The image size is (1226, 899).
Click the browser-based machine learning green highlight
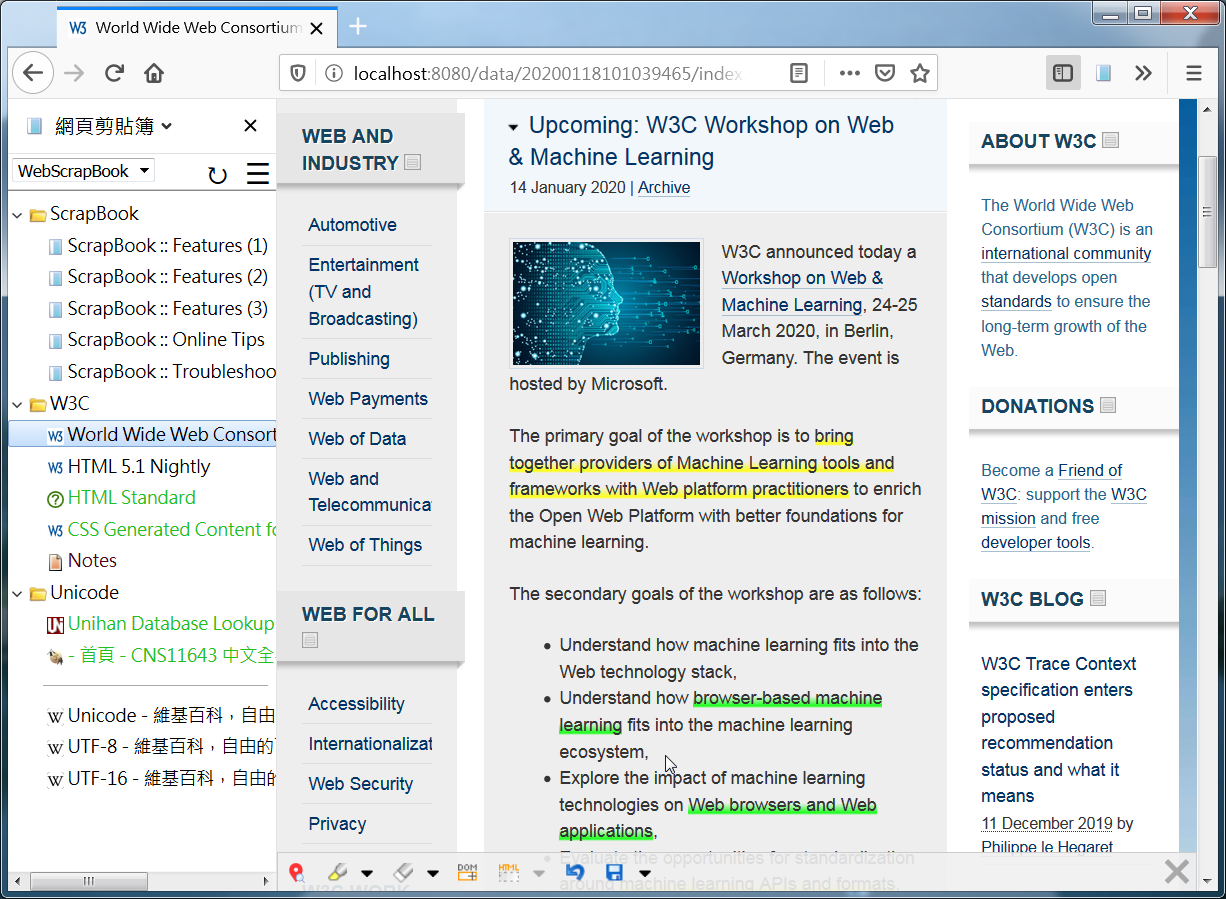coord(721,711)
